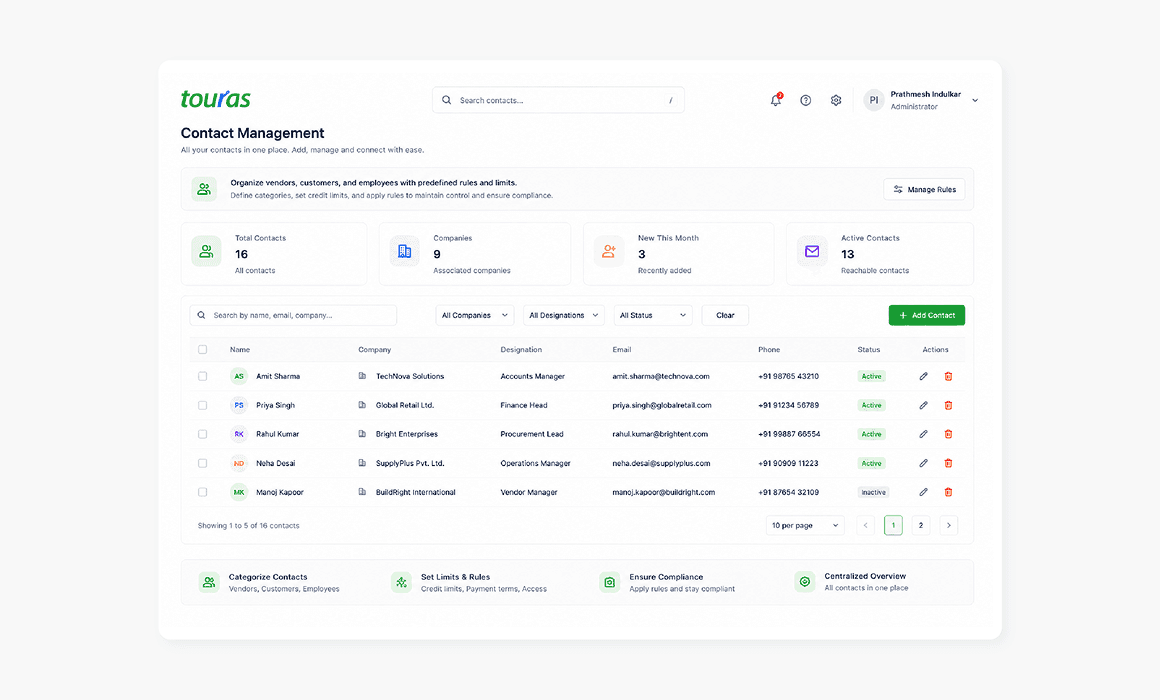Delete Priya Singh's contact

tap(948, 405)
